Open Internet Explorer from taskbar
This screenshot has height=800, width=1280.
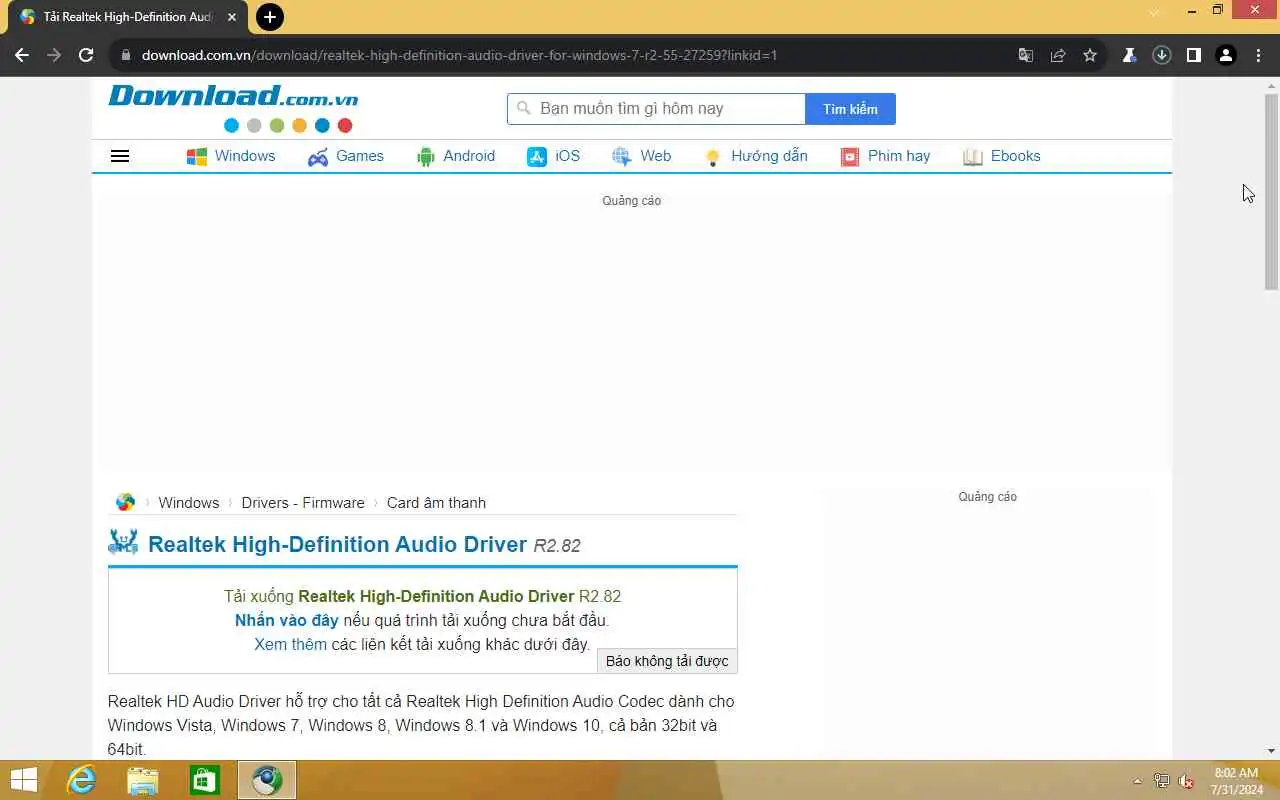[x=80, y=780]
